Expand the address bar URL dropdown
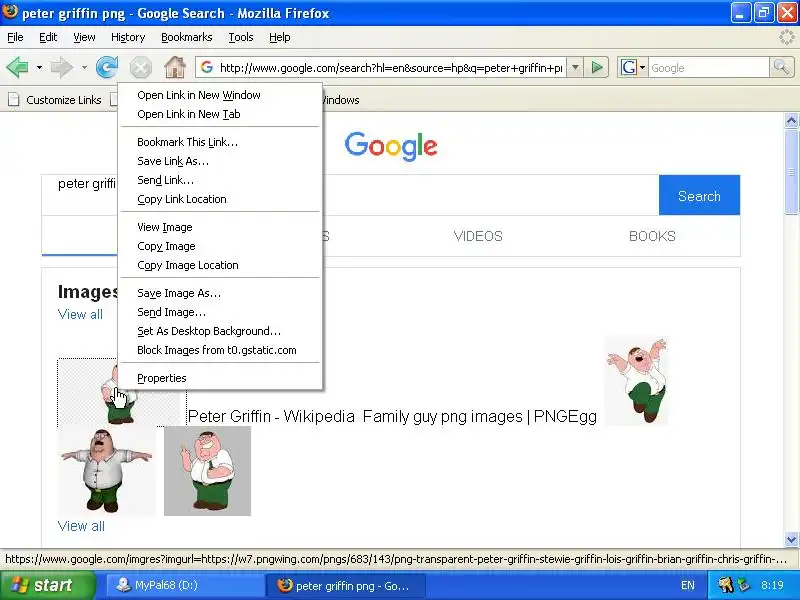Viewport: 800px width, 600px height. [x=575, y=67]
